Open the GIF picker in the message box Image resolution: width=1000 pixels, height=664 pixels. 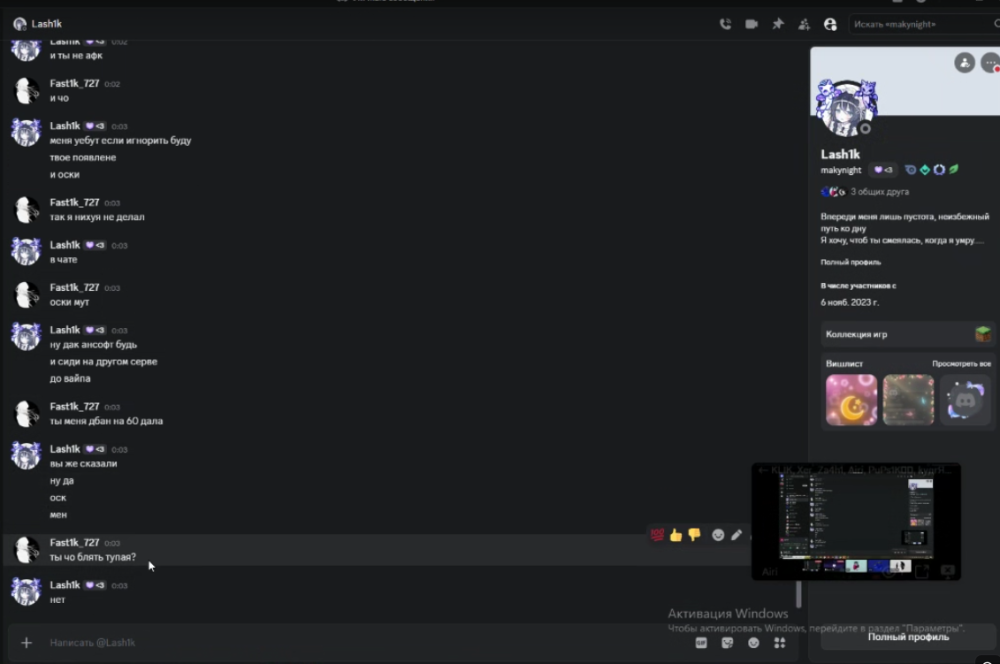pyautogui.click(x=701, y=643)
